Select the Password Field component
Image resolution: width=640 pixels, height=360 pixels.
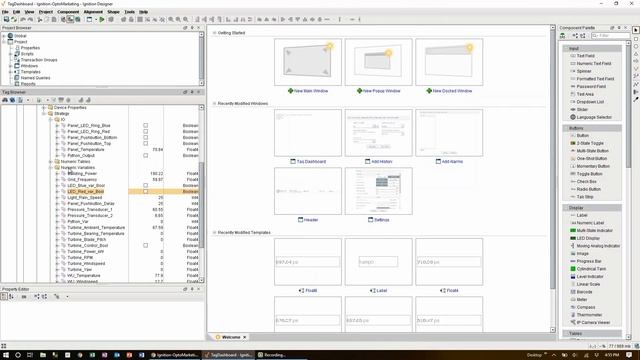(591, 87)
